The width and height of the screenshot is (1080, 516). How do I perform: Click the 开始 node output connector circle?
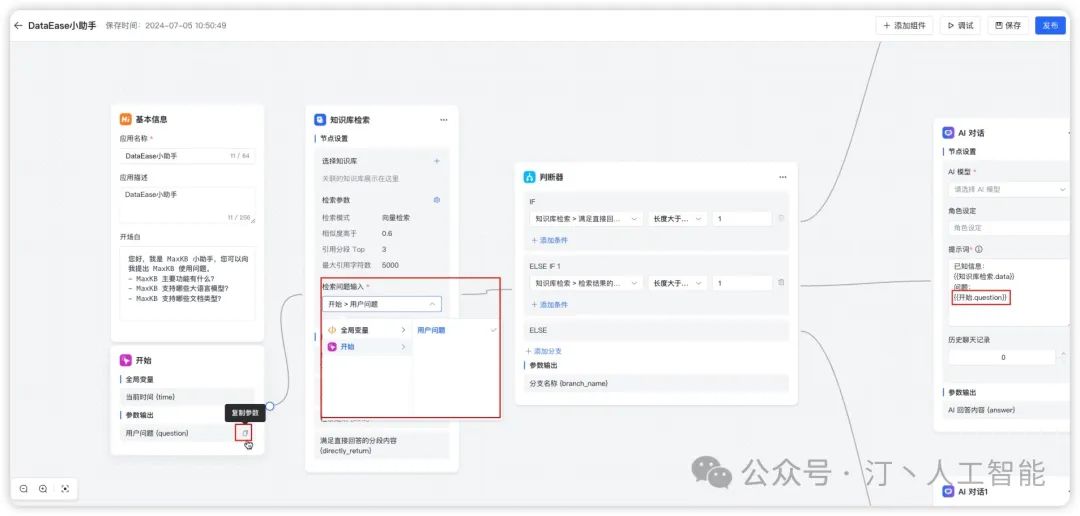point(269,406)
